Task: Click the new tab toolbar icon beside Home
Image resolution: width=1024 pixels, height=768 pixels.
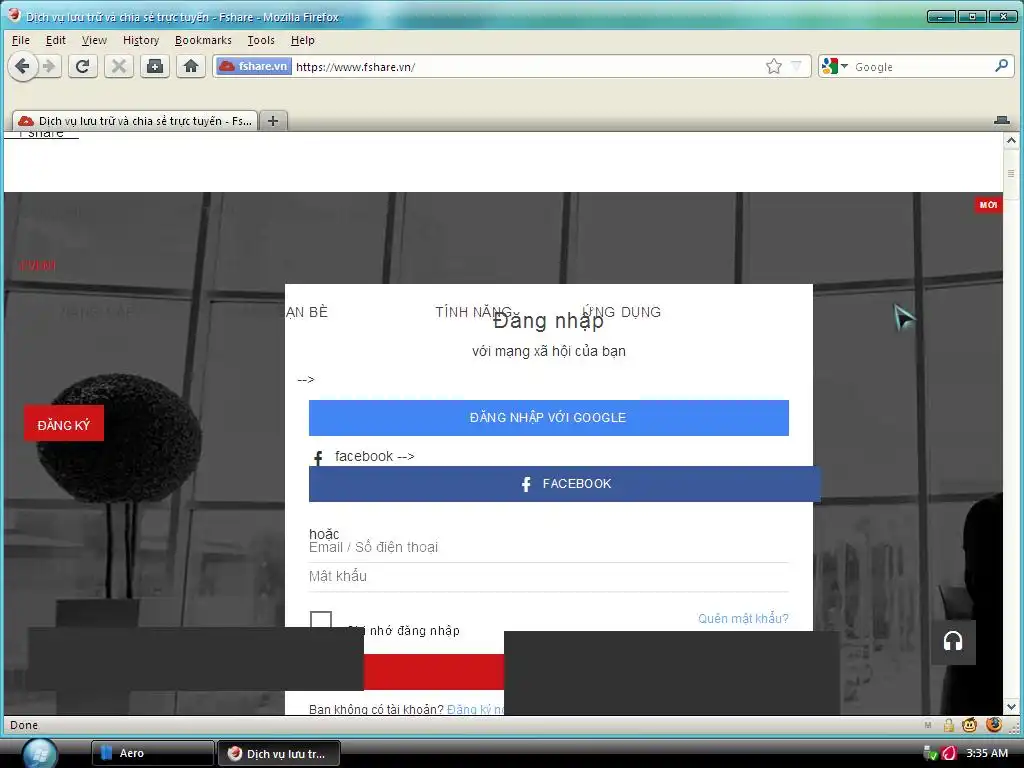Action: 155,67
